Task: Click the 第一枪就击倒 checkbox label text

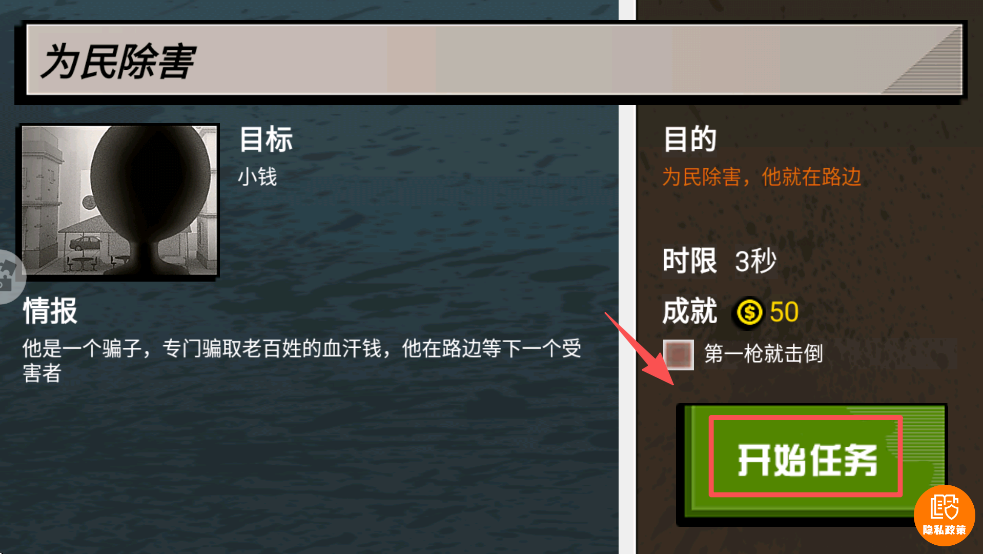Action: [763, 354]
